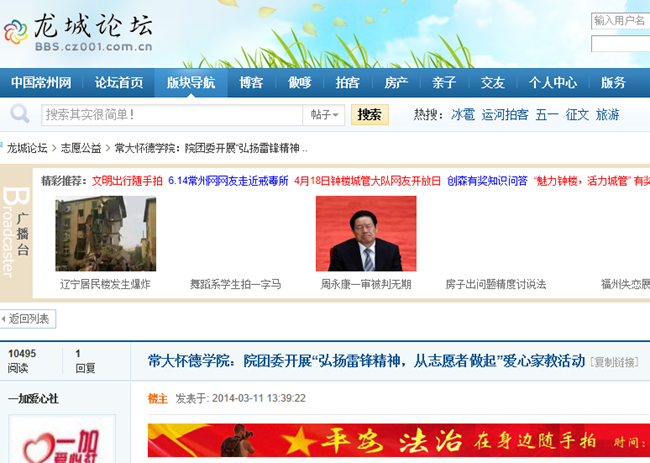650x463 pixels.
Task: Go to 论坛首页 in the navbar
Action: (x=119, y=82)
